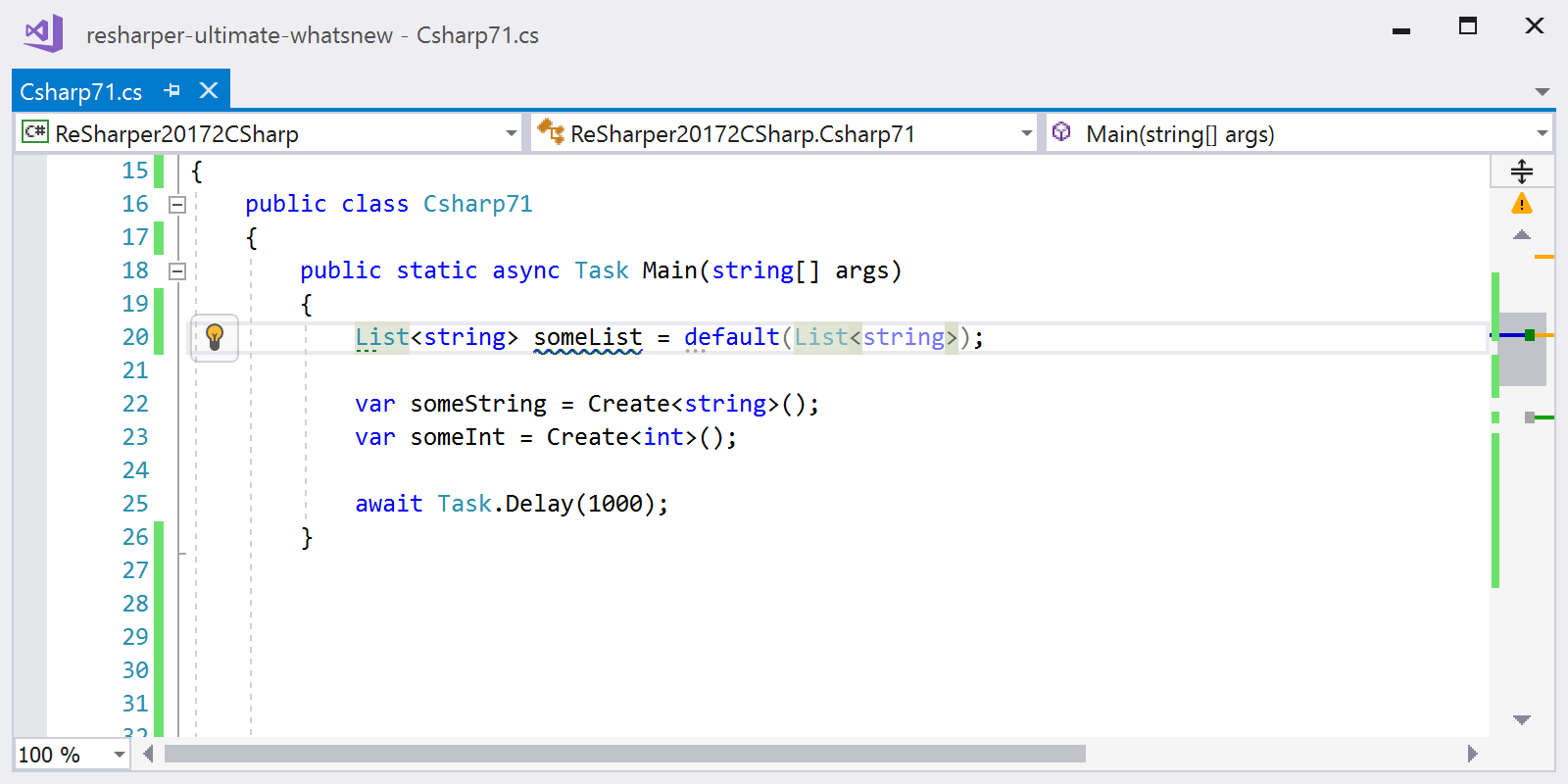1568x784 pixels.
Task: Minimize the Visual Studio window
Action: pyautogui.click(x=1401, y=30)
